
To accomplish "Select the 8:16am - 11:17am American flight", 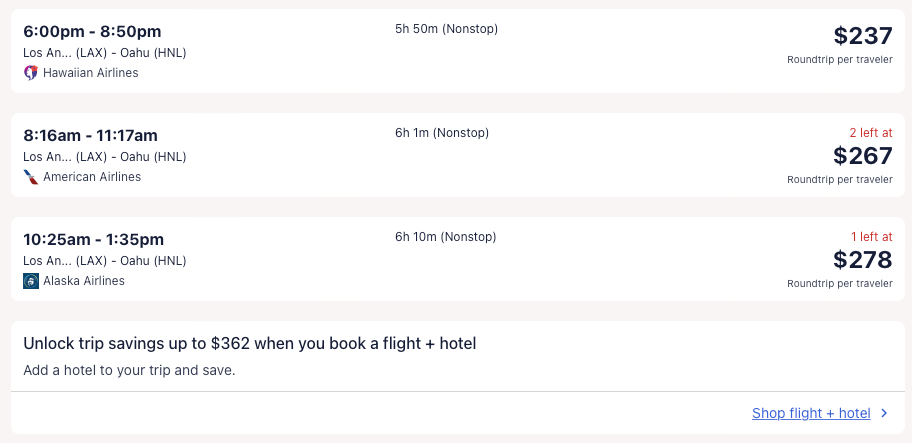I will [90, 136].
